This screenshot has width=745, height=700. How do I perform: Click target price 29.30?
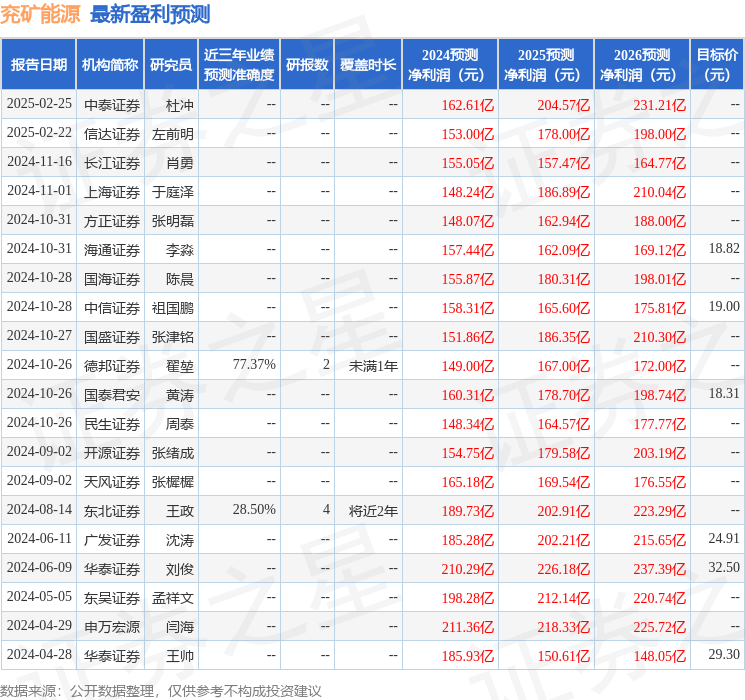pos(724,654)
